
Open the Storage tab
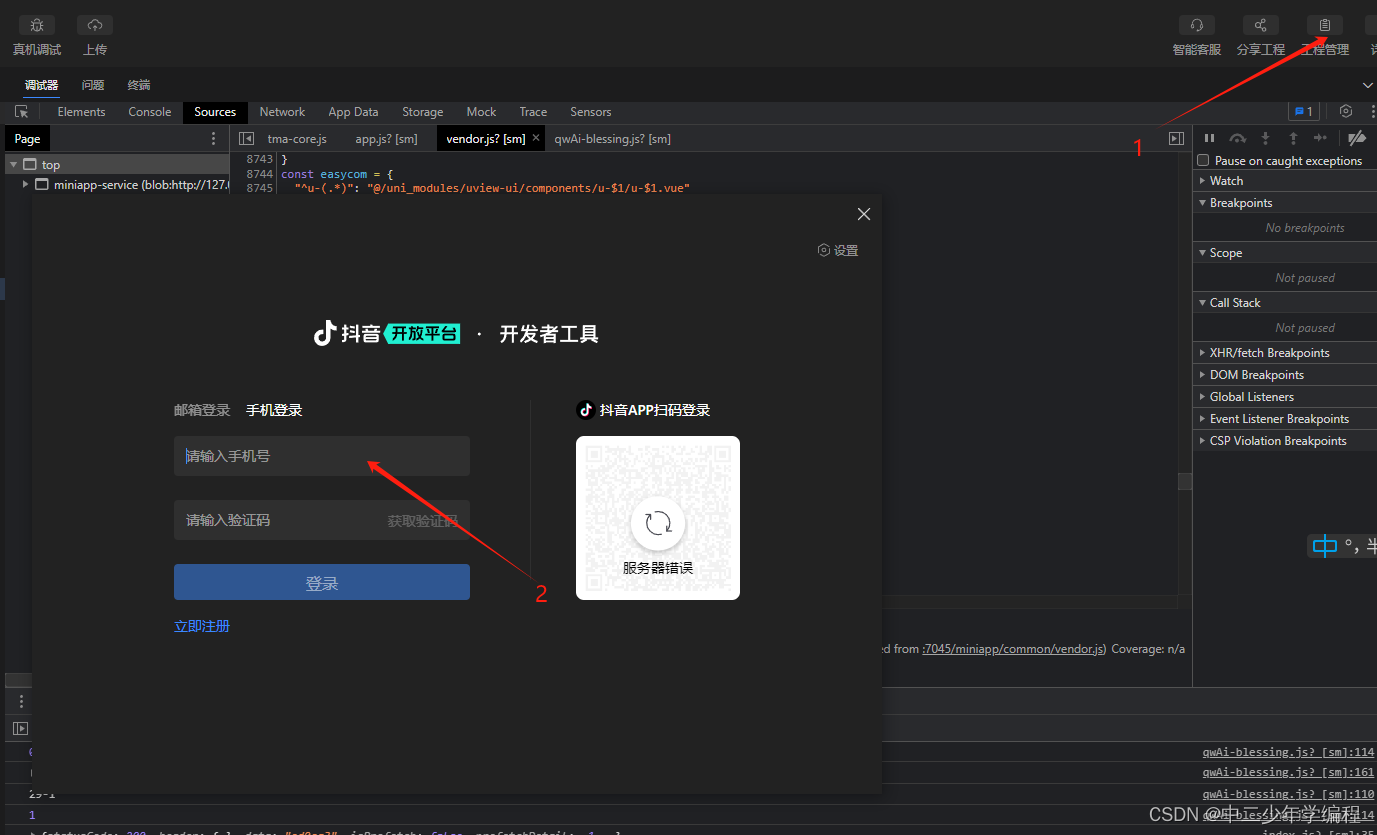click(x=422, y=112)
